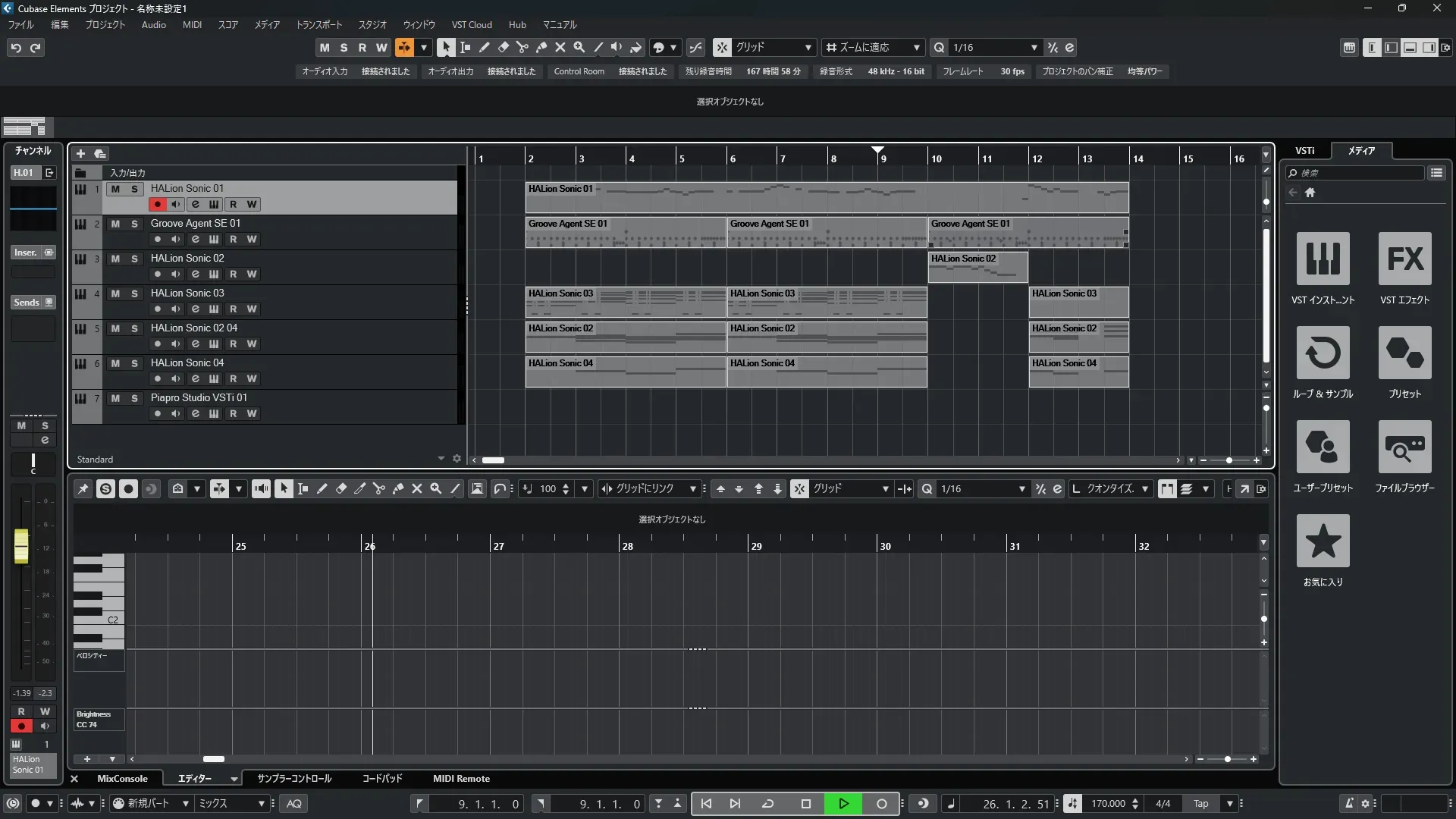Select the Draw pencil tool in top toolbar

[x=484, y=47]
